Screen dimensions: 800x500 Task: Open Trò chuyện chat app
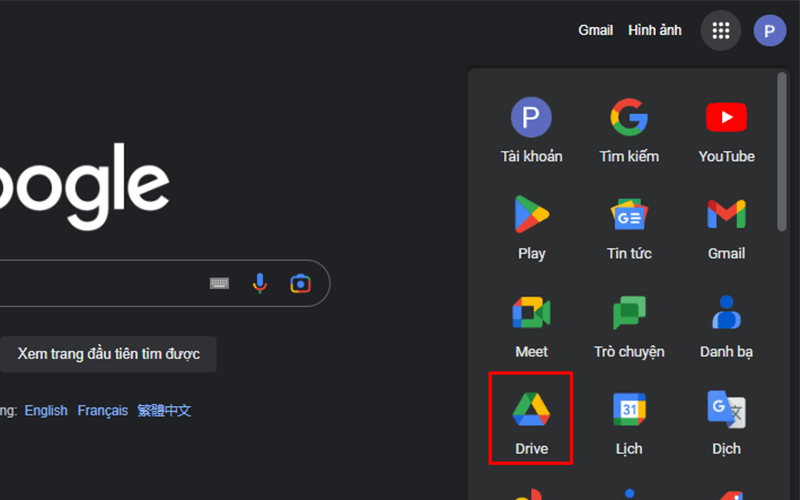pyautogui.click(x=629, y=326)
